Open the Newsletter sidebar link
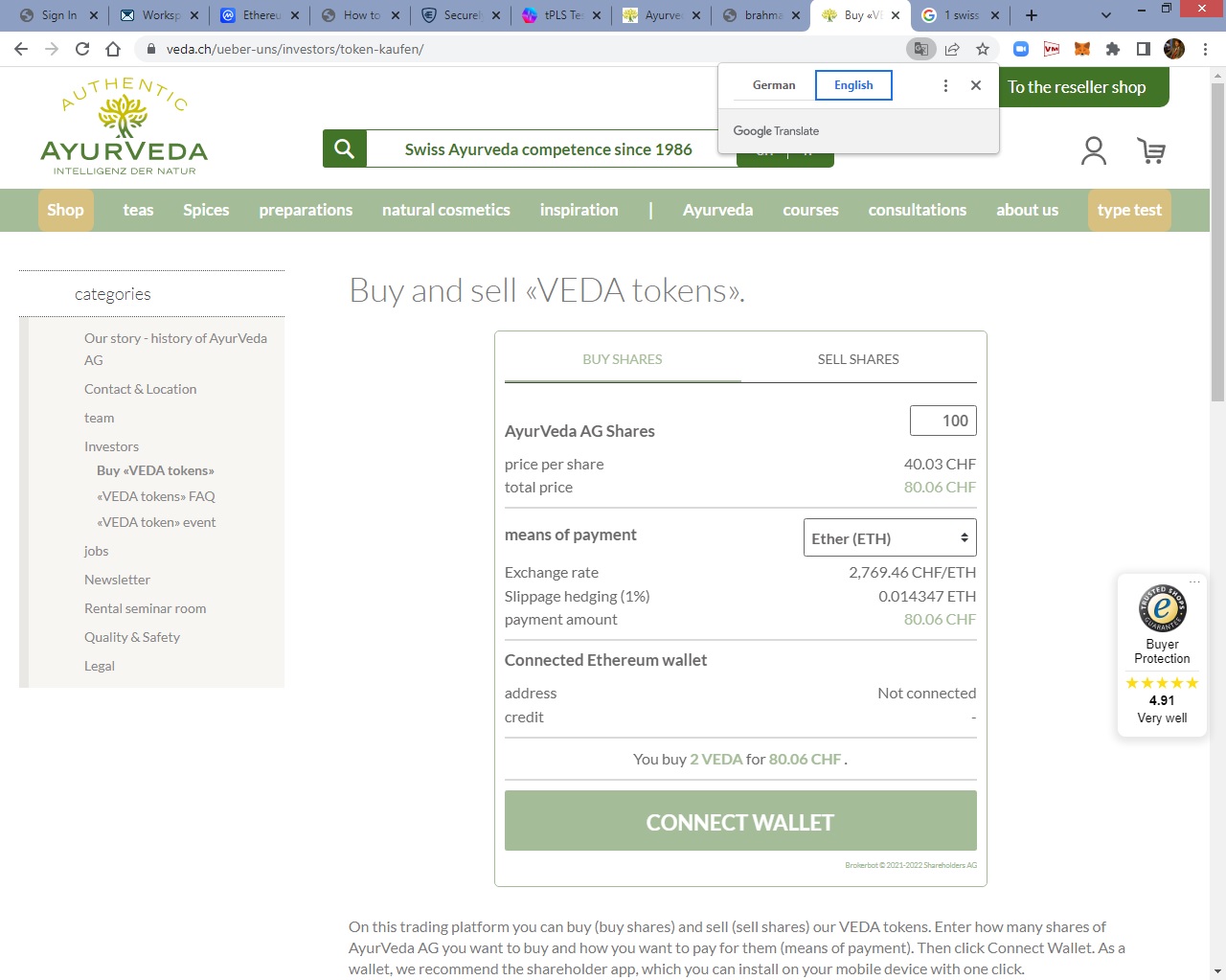This screenshot has height=980, width=1226. point(117,580)
